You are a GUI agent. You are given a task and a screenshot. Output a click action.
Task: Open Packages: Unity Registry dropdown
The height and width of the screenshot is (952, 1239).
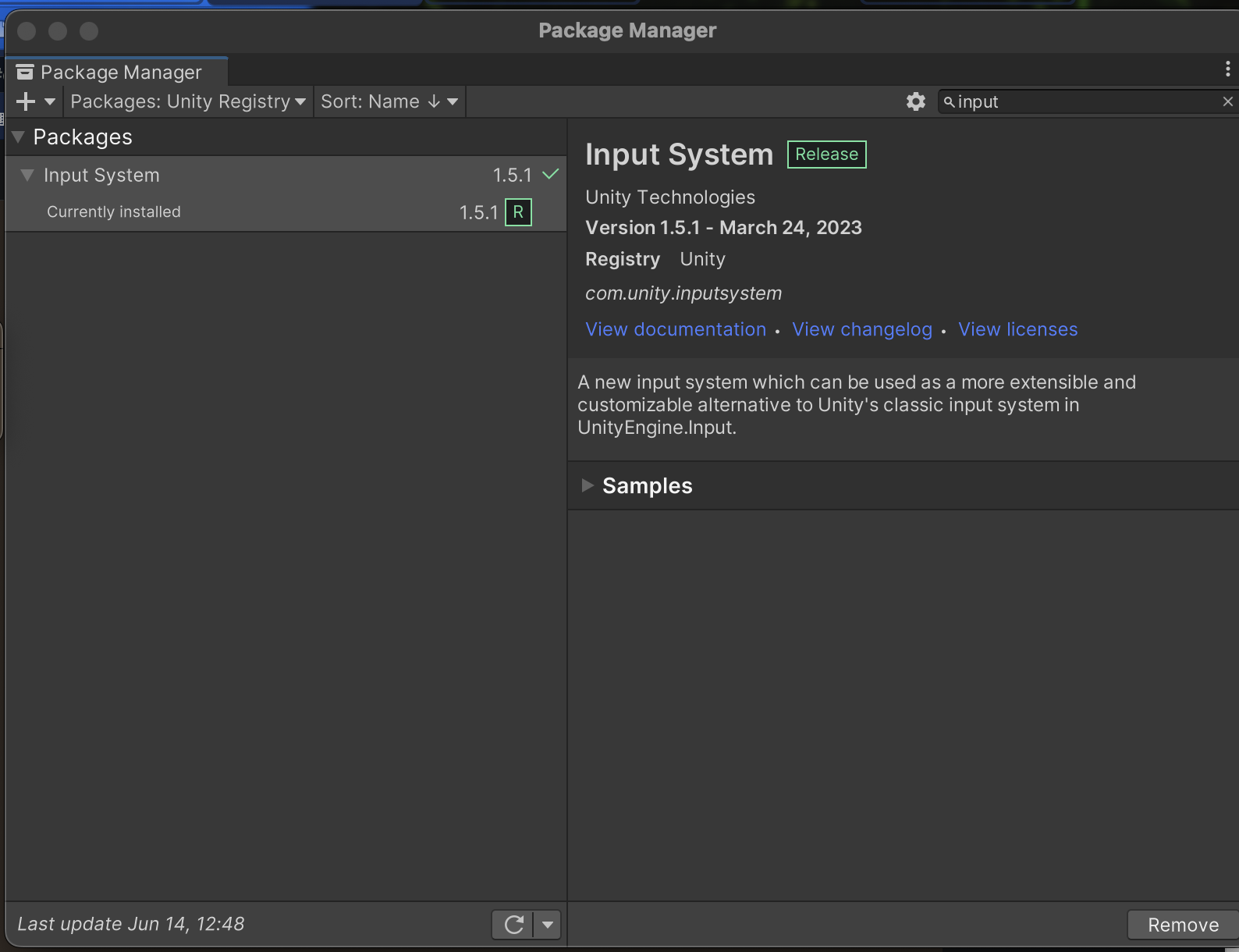click(188, 101)
